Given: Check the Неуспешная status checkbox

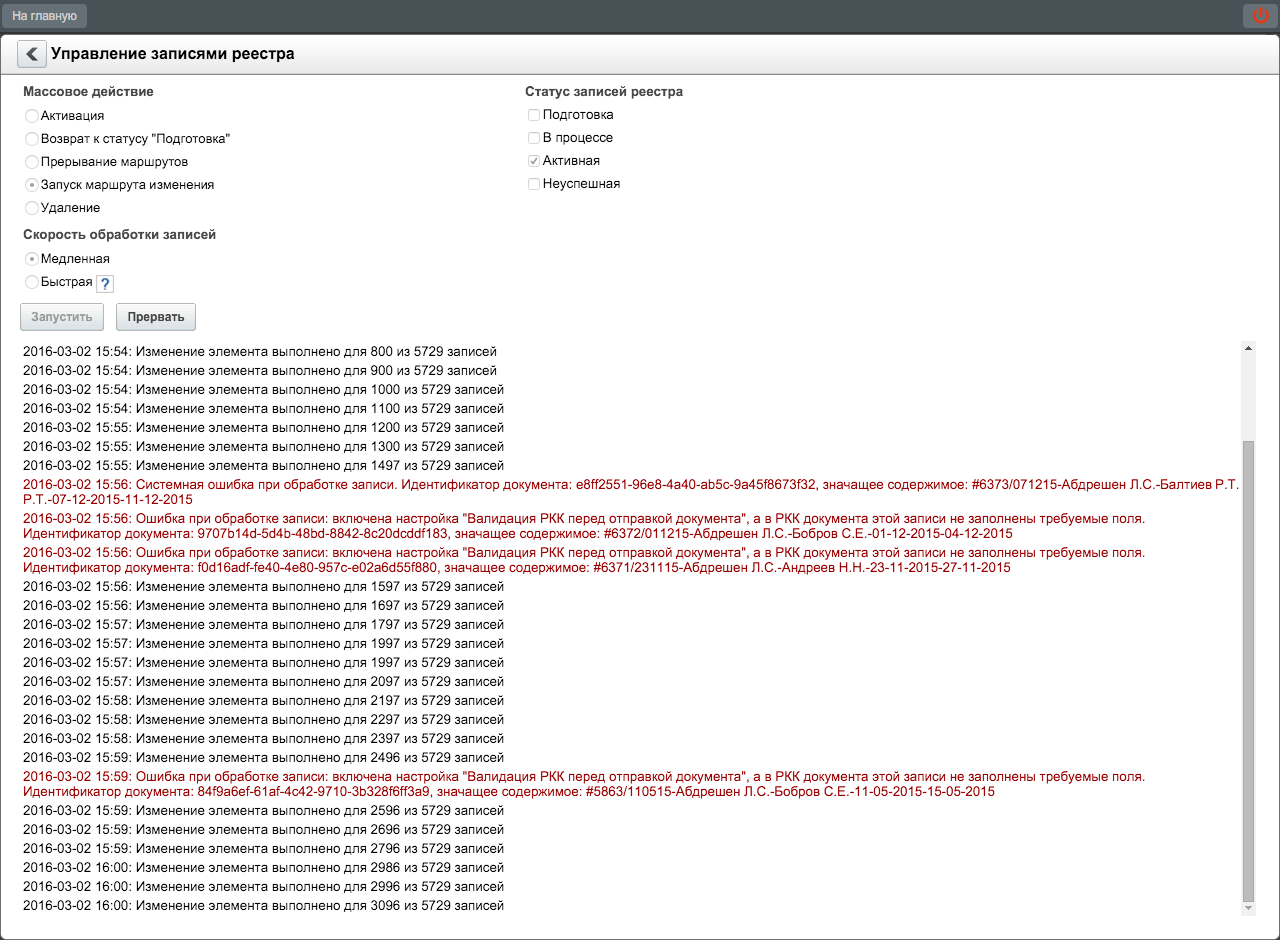Looking at the screenshot, I should click(x=534, y=184).
